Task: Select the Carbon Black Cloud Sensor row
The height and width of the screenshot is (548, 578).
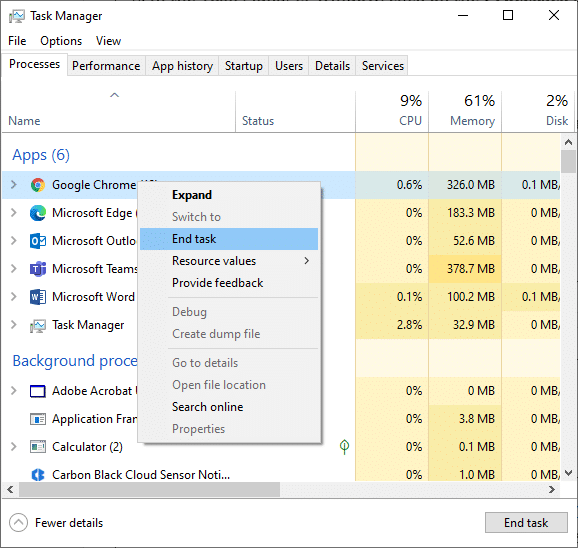Action: pos(281,475)
